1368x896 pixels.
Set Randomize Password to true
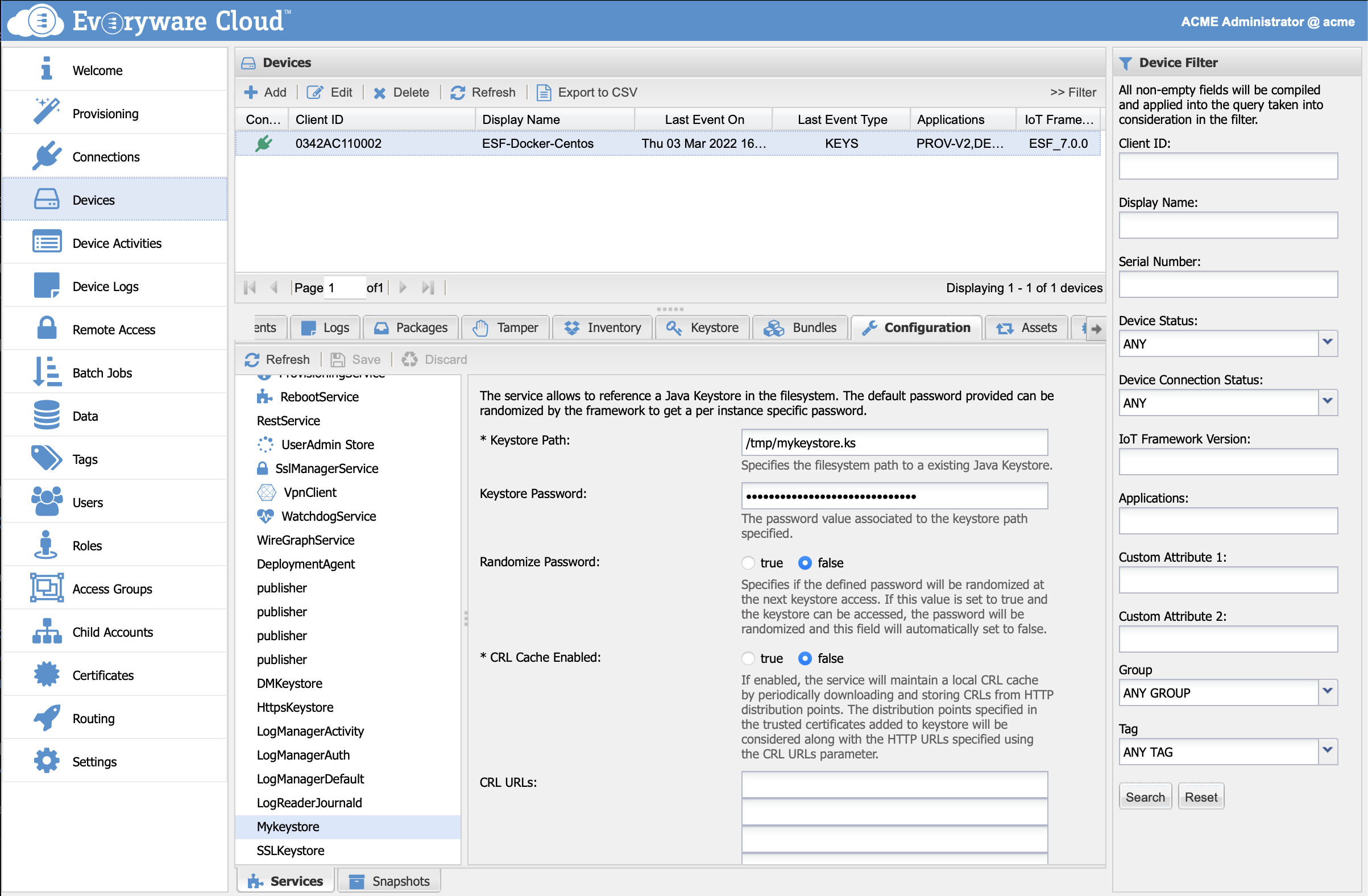pos(748,563)
